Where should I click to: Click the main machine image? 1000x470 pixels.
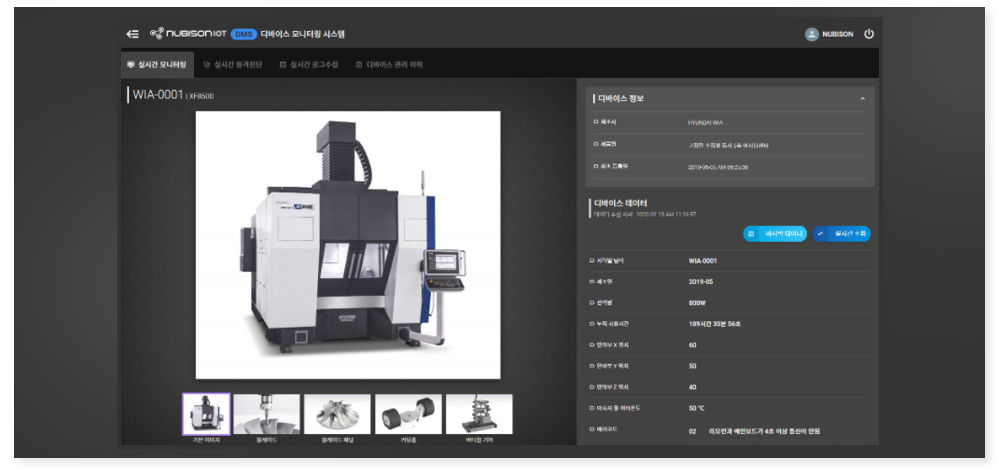pyautogui.click(x=348, y=245)
